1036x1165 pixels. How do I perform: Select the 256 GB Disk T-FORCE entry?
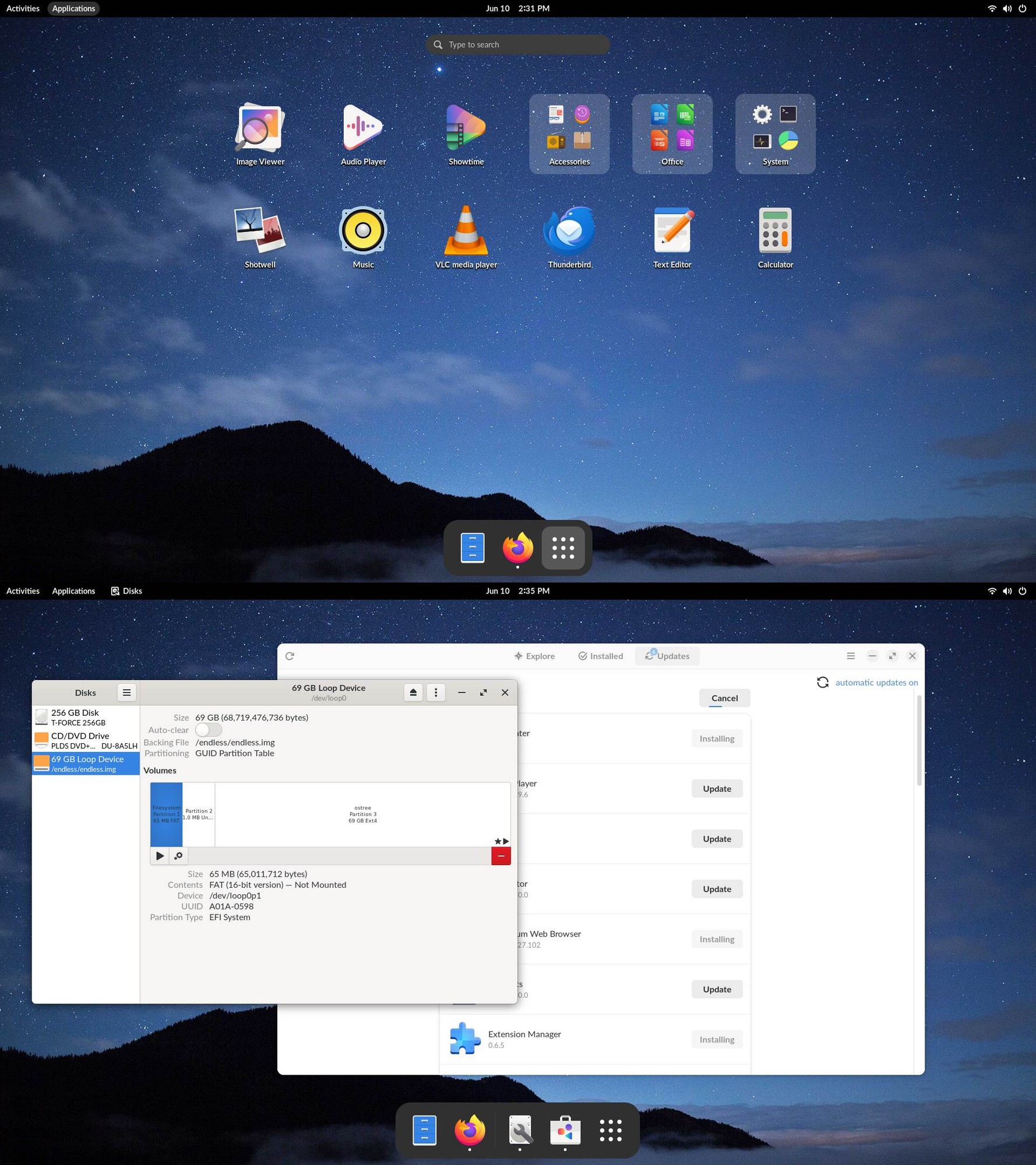86,717
